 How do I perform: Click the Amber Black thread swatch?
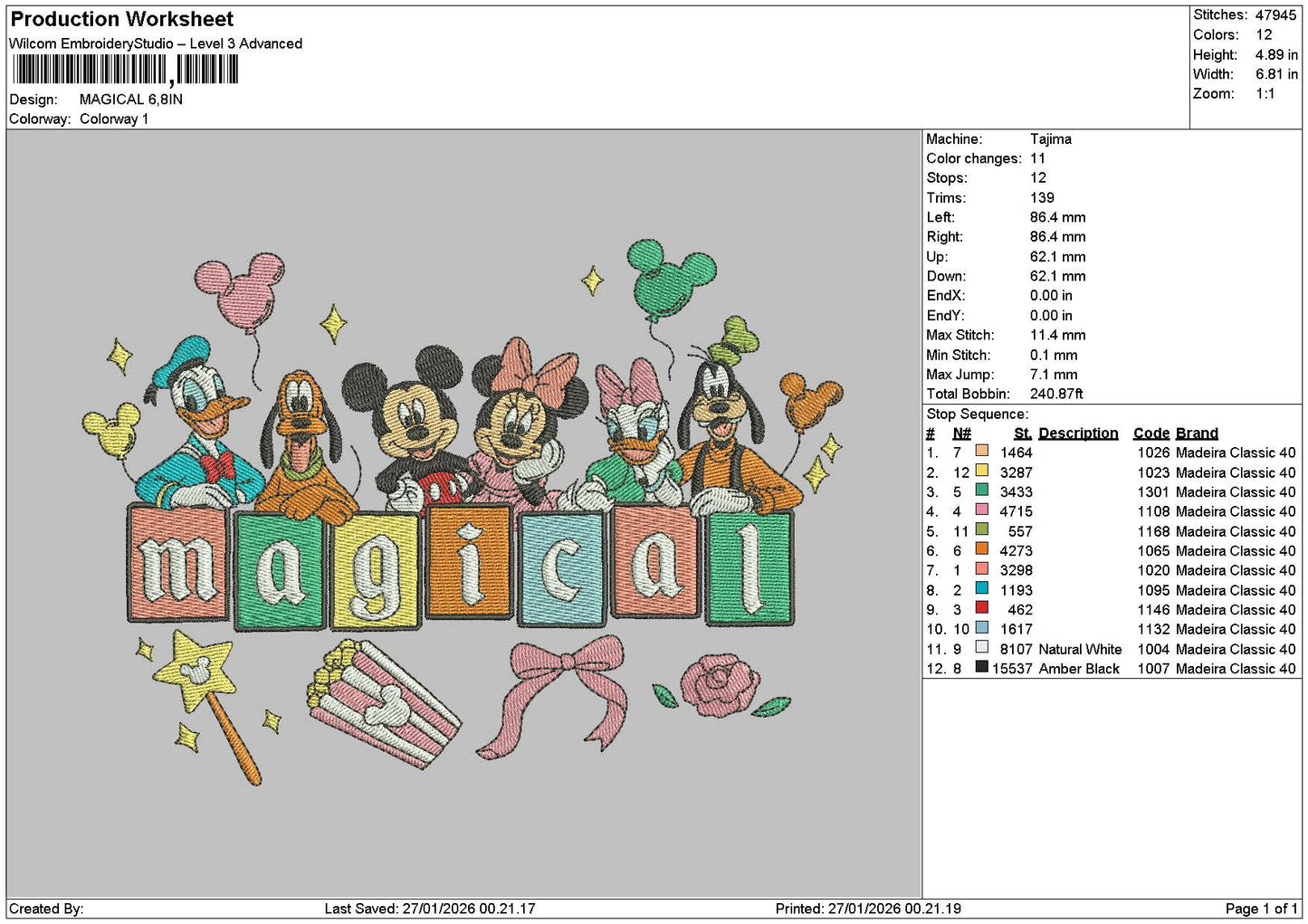(981, 667)
